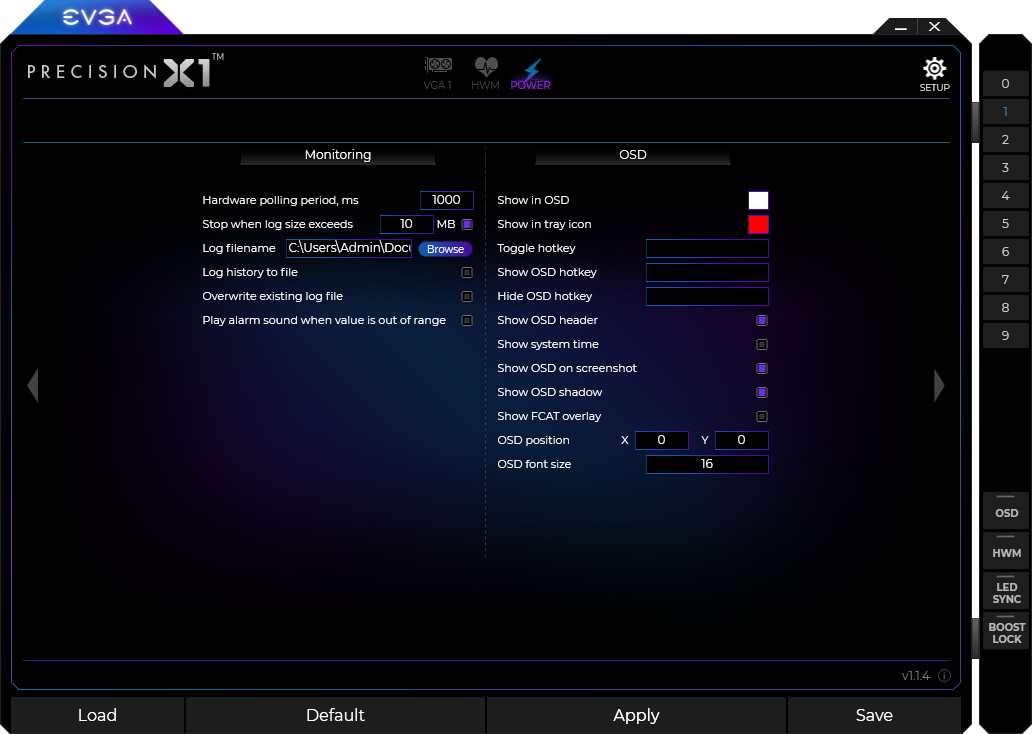Open the HWM hardware monitor page
This screenshot has height=734, width=1032.
(x=486, y=73)
